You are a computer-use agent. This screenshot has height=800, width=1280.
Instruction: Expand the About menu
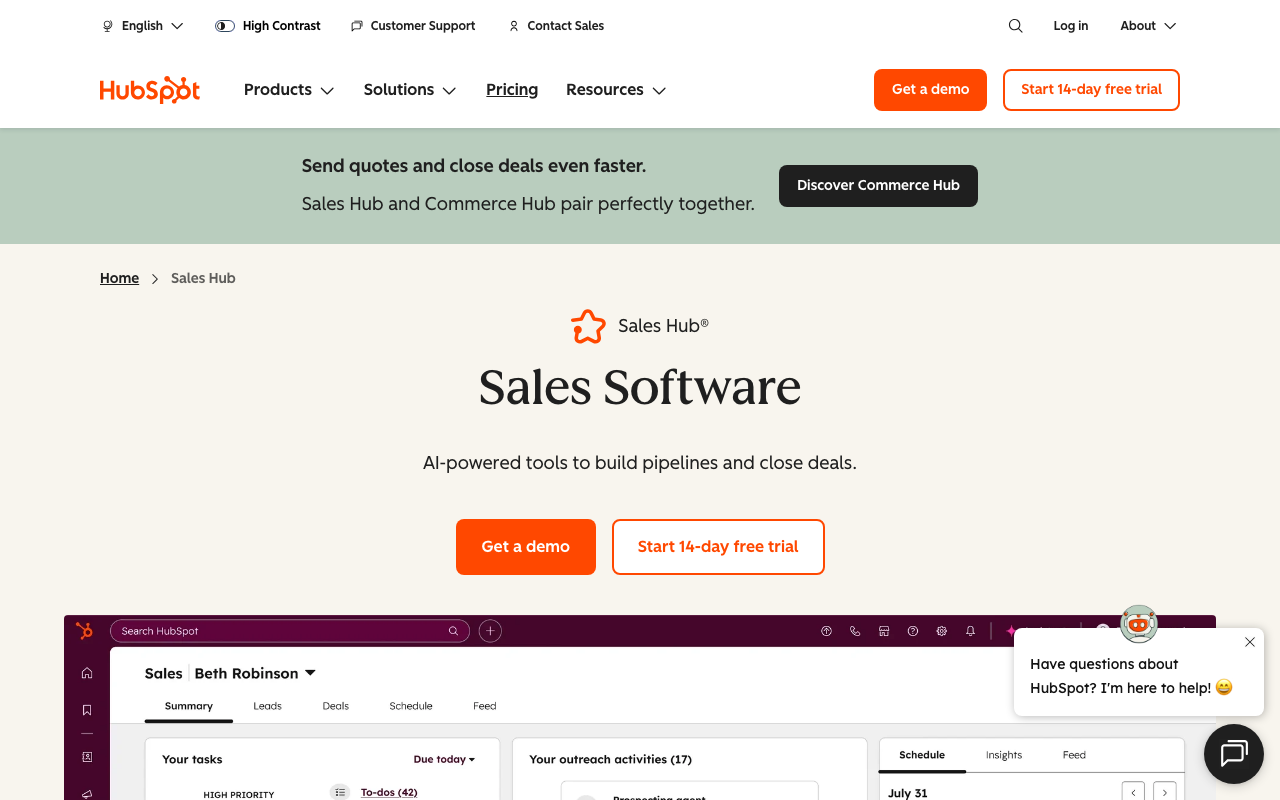click(x=1148, y=26)
